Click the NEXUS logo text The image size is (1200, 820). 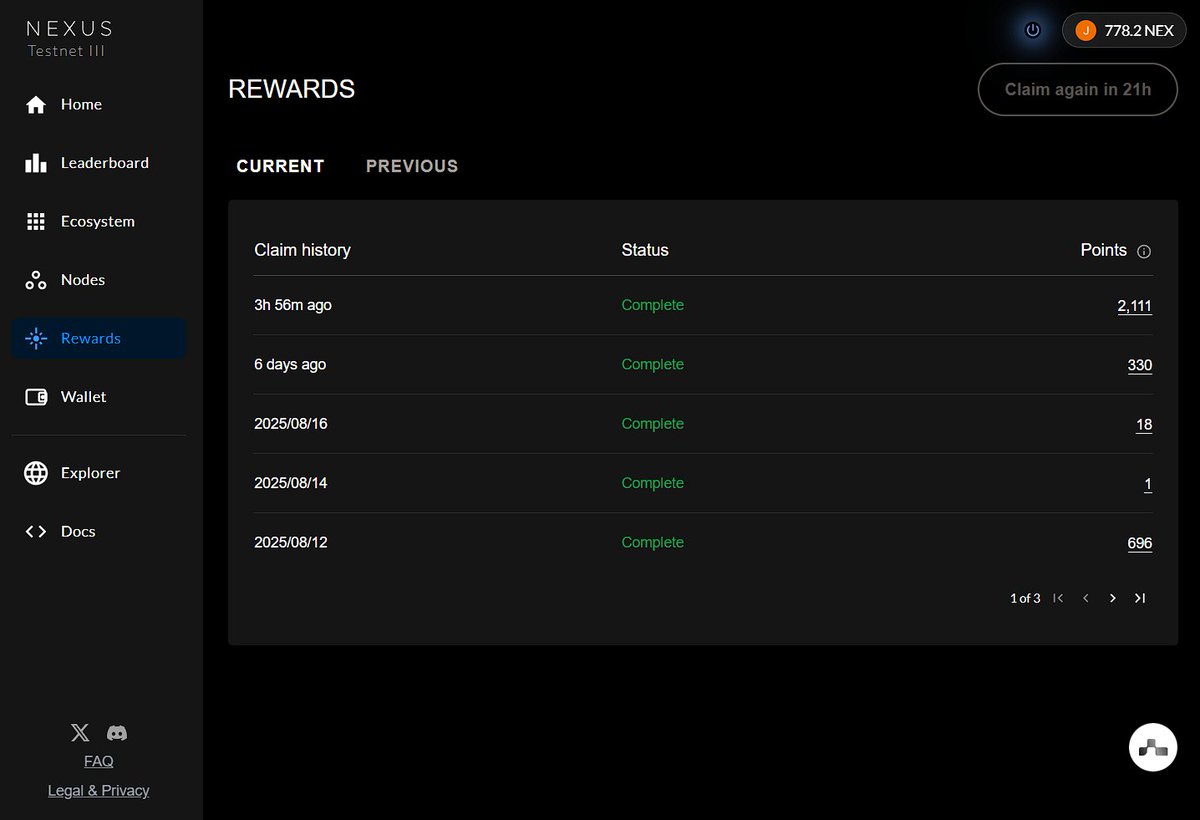69,29
